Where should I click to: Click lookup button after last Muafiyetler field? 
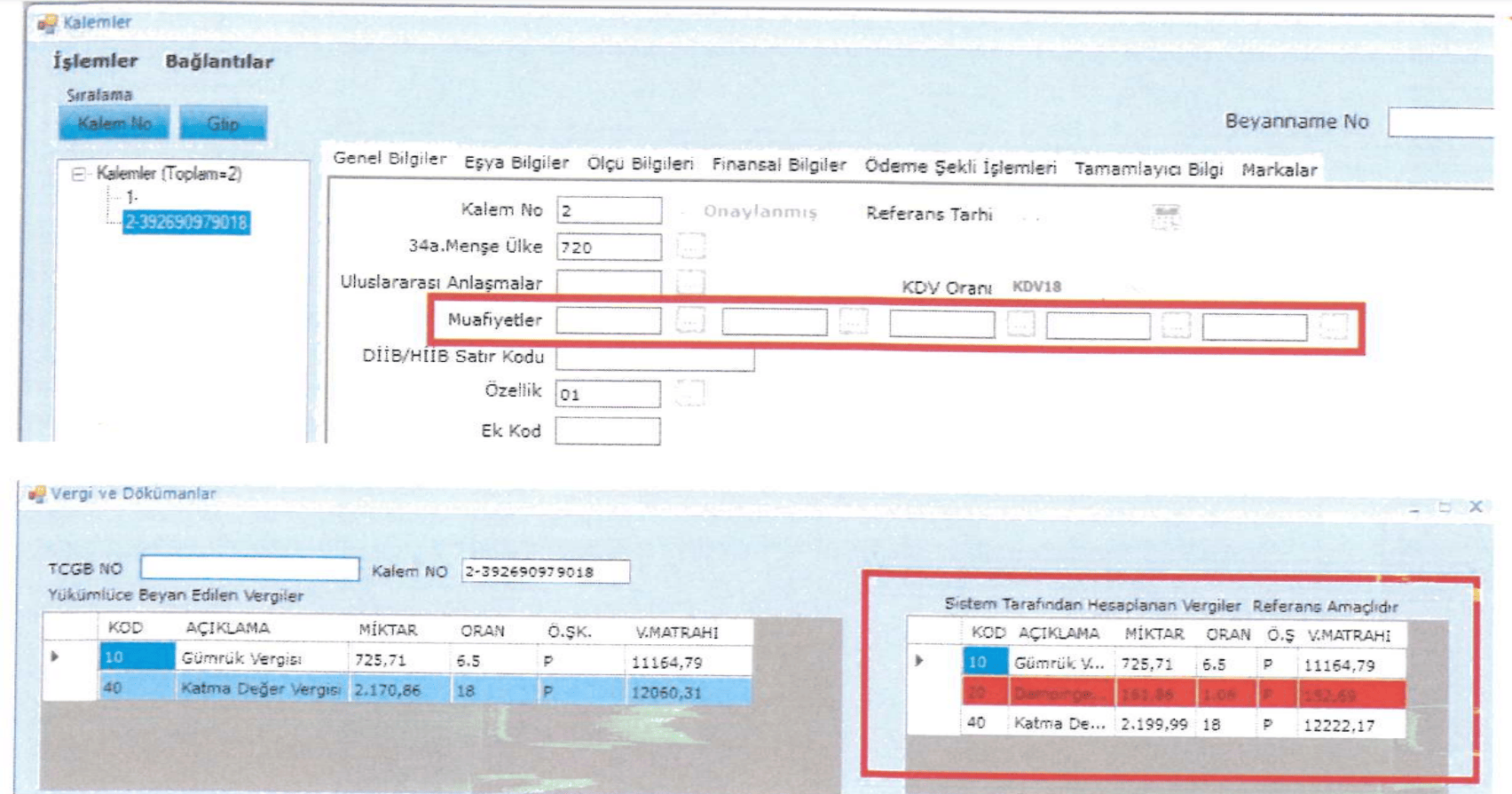pos(1333,326)
